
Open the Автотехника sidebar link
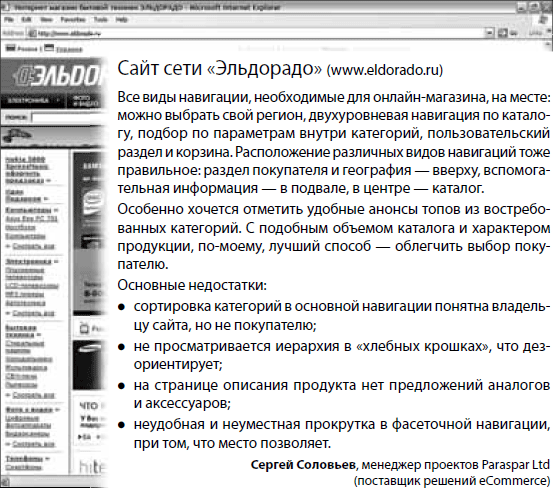25,303
